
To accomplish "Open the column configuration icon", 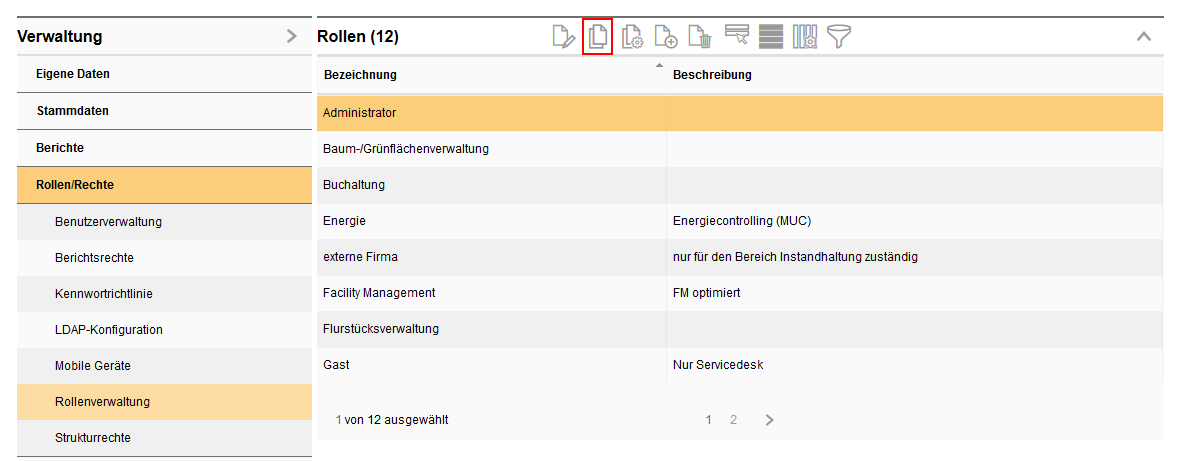I will pyautogui.click(x=805, y=37).
